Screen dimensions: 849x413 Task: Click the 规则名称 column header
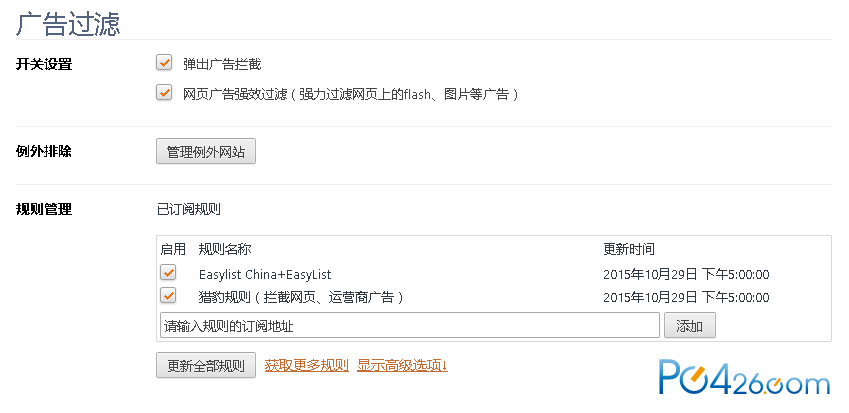point(225,249)
